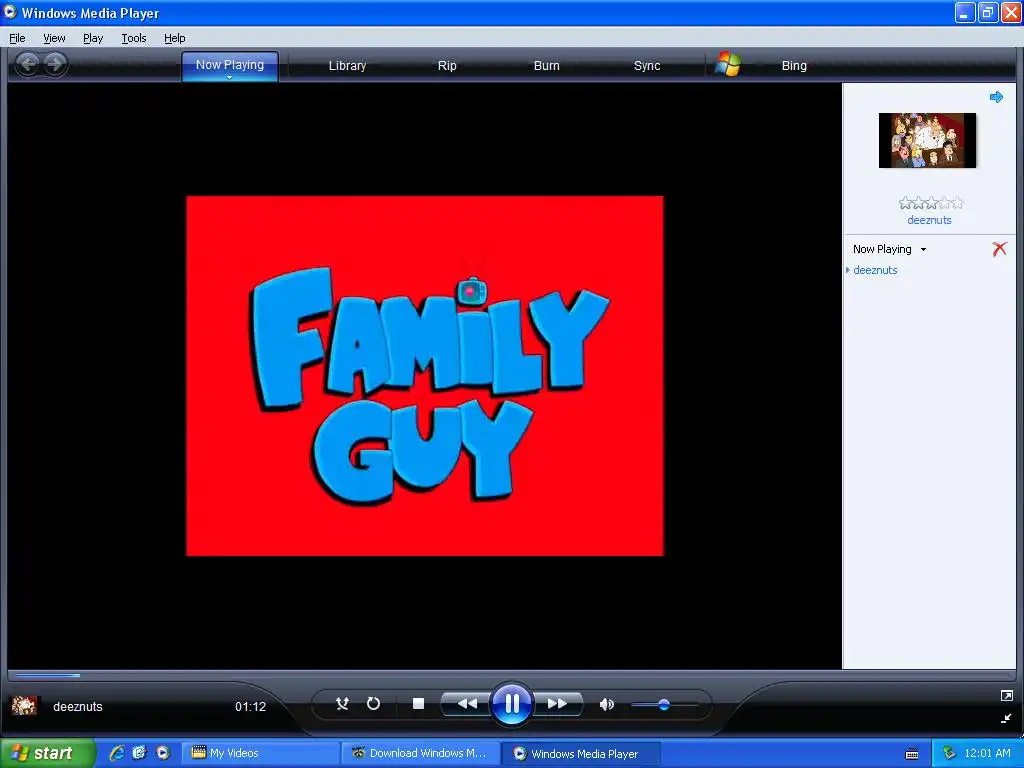
Task: Go back with the Back arrow button
Action: point(27,64)
